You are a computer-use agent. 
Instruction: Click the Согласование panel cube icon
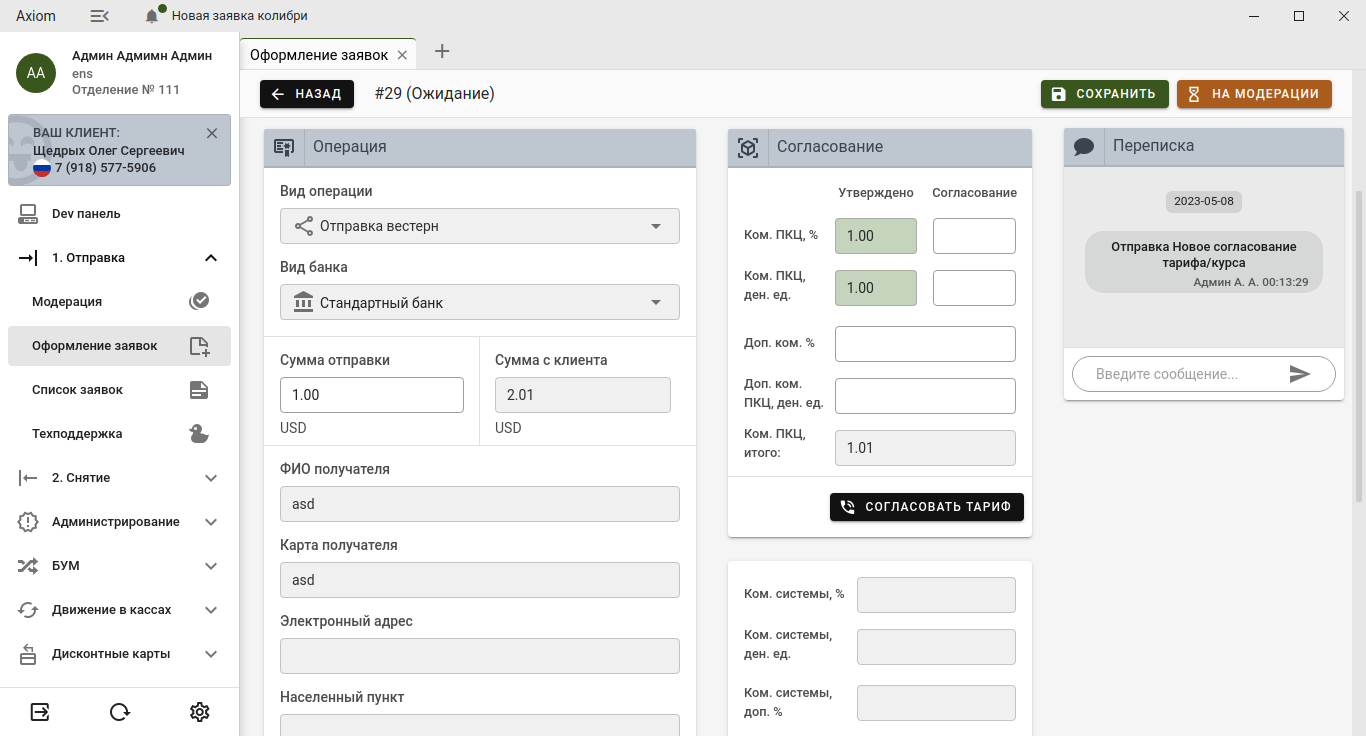(x=748, y=147)
